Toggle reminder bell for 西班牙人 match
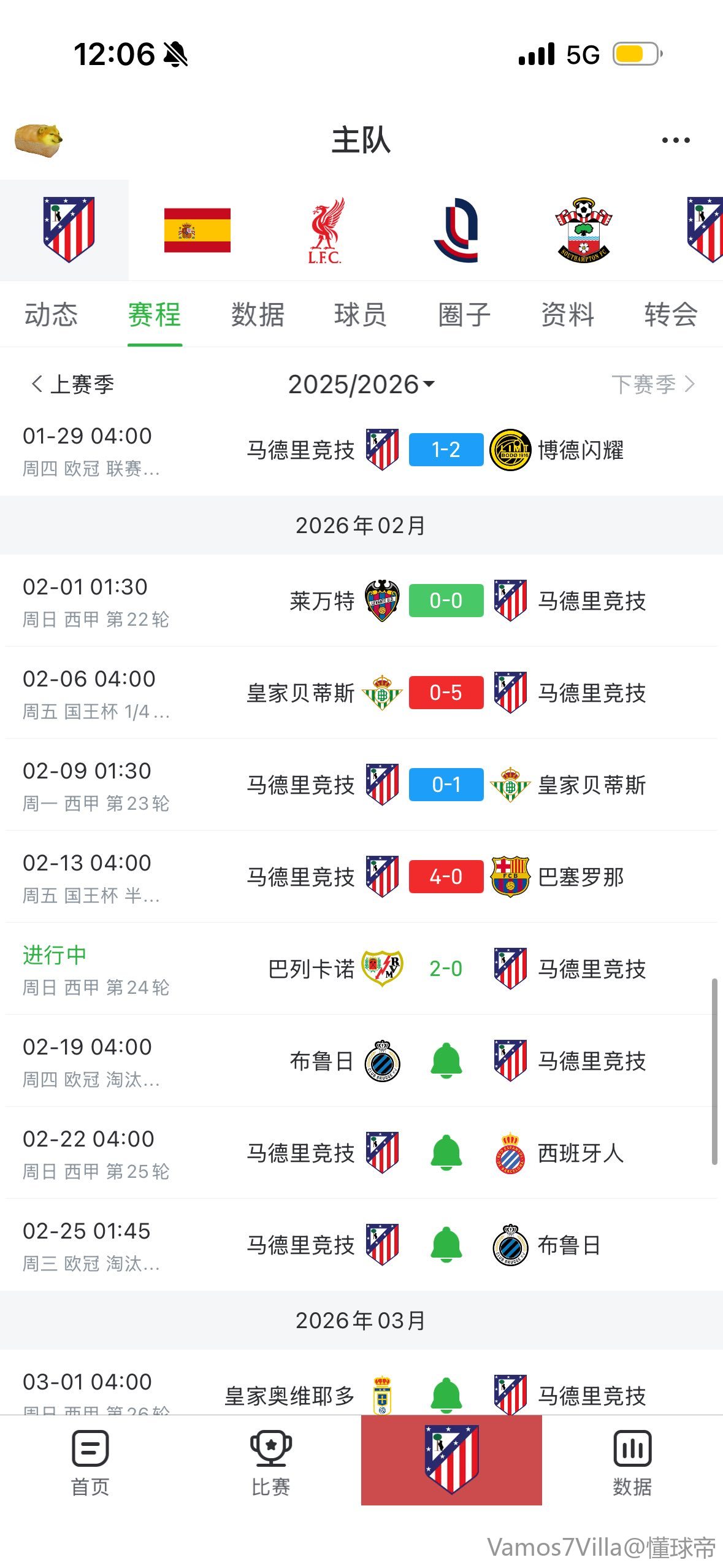Screen dimensions: 723x1568 point(446,1153)
